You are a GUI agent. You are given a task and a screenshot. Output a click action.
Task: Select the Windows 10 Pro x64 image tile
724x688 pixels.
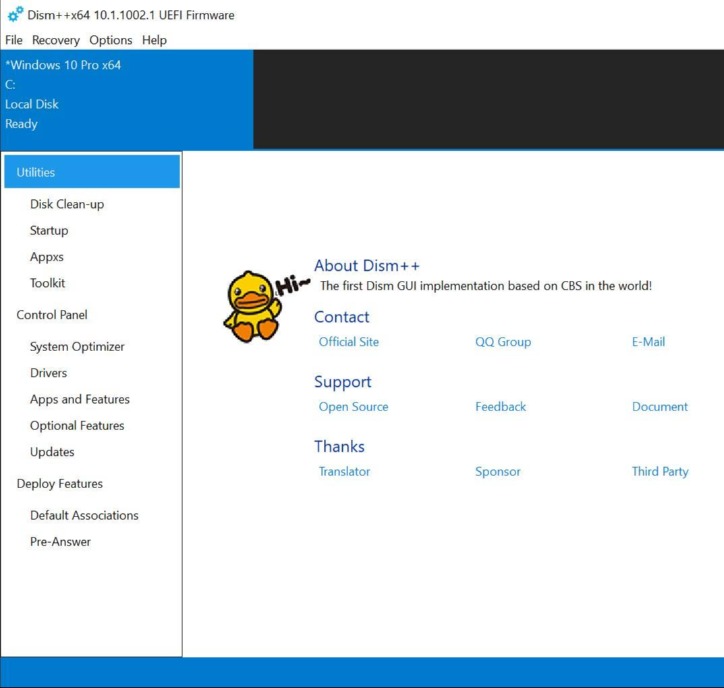point(127,99)
